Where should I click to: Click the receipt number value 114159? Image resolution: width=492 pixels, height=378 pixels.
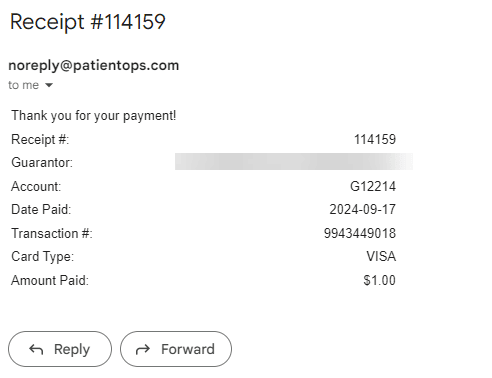(x=375, y=139)
